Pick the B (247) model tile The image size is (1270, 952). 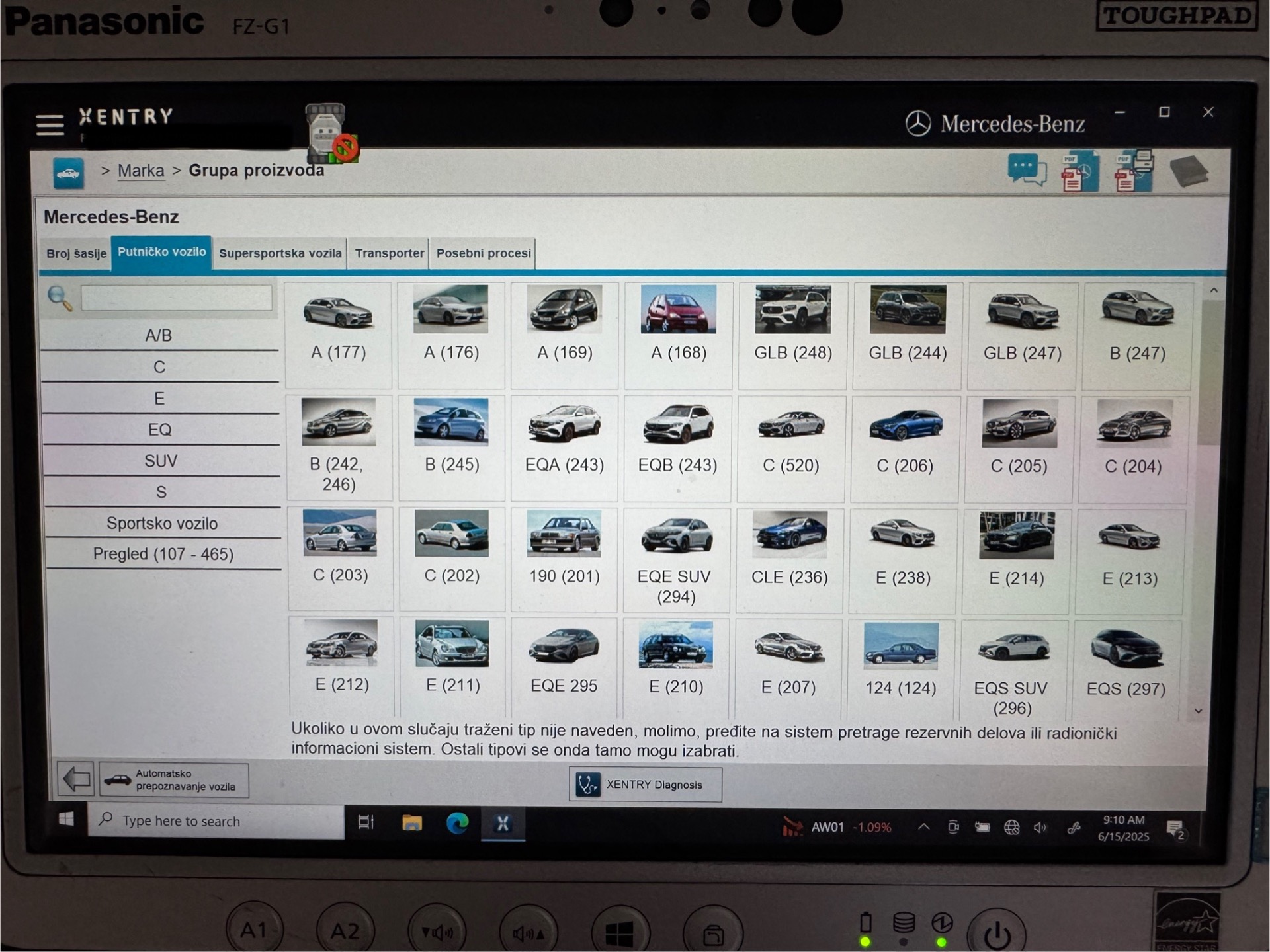(1137, 336)
